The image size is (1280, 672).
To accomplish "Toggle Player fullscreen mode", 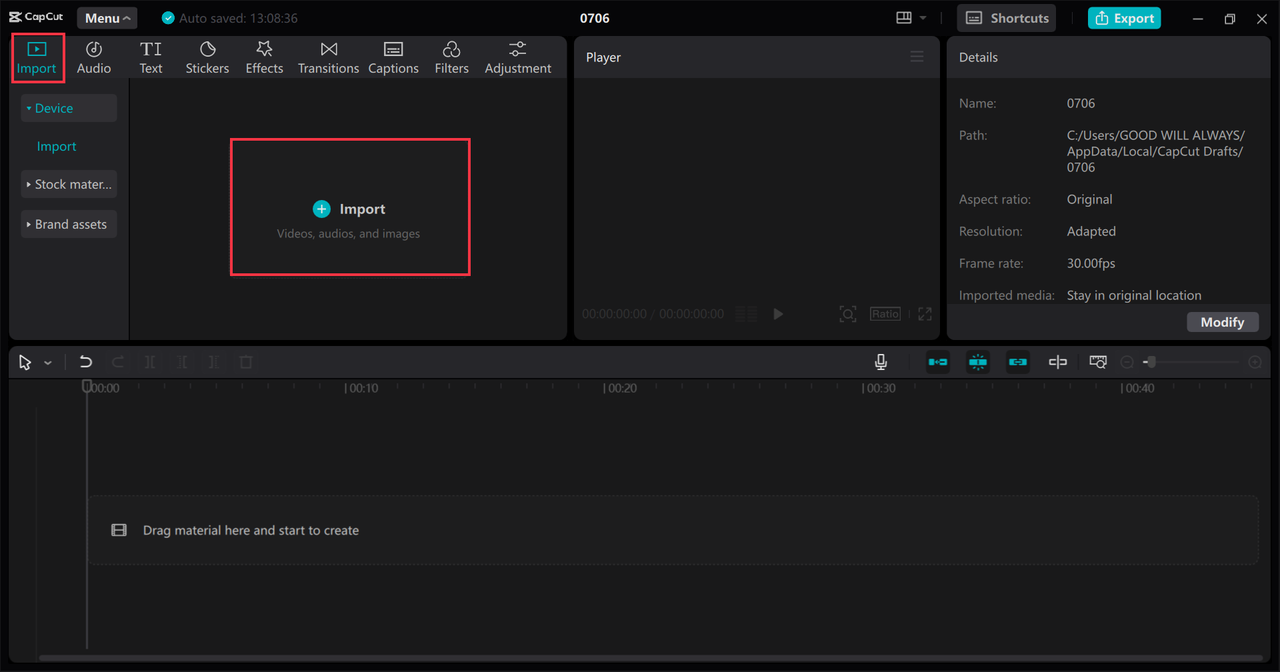I will (925, 314).
